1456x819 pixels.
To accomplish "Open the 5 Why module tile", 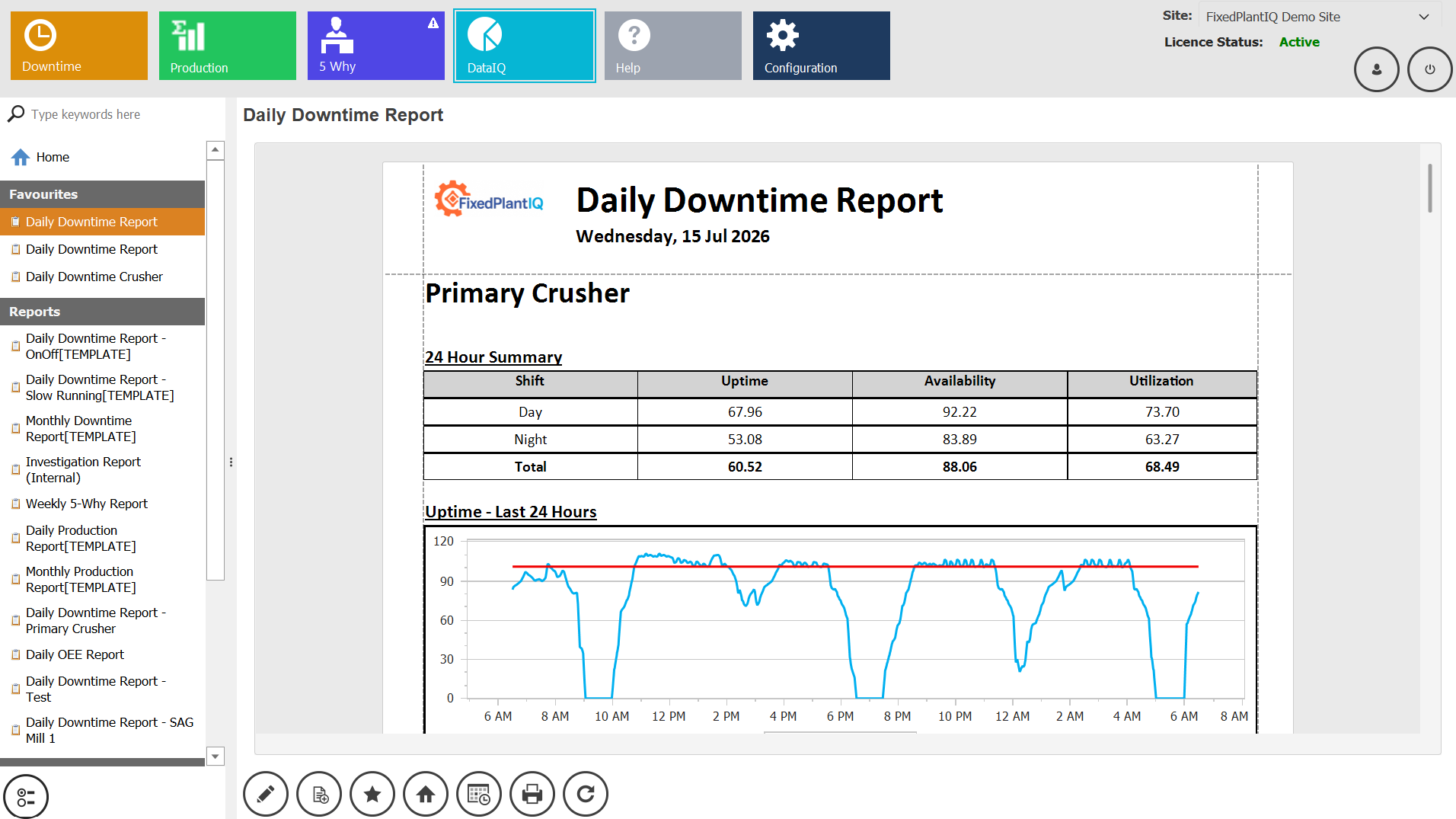I will pos(376,46).
